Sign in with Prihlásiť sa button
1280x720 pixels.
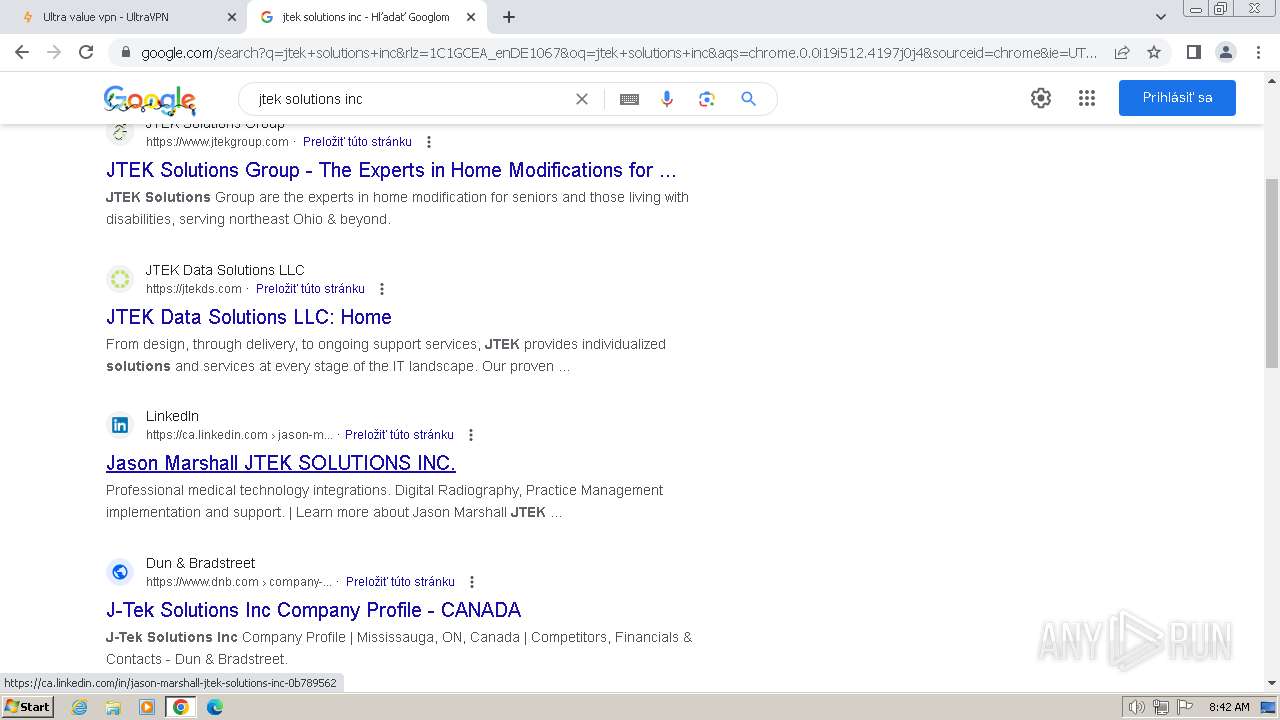point(1177,98)
